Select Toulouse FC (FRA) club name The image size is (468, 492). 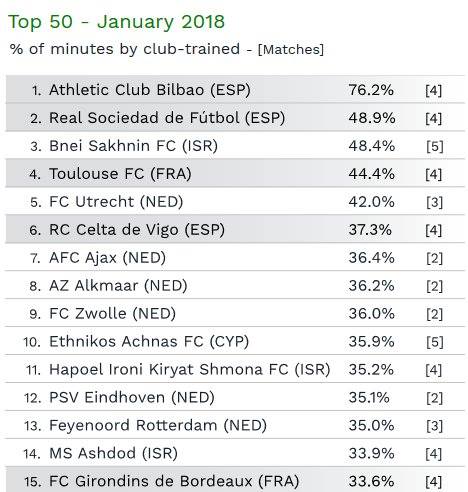(120, 174)
